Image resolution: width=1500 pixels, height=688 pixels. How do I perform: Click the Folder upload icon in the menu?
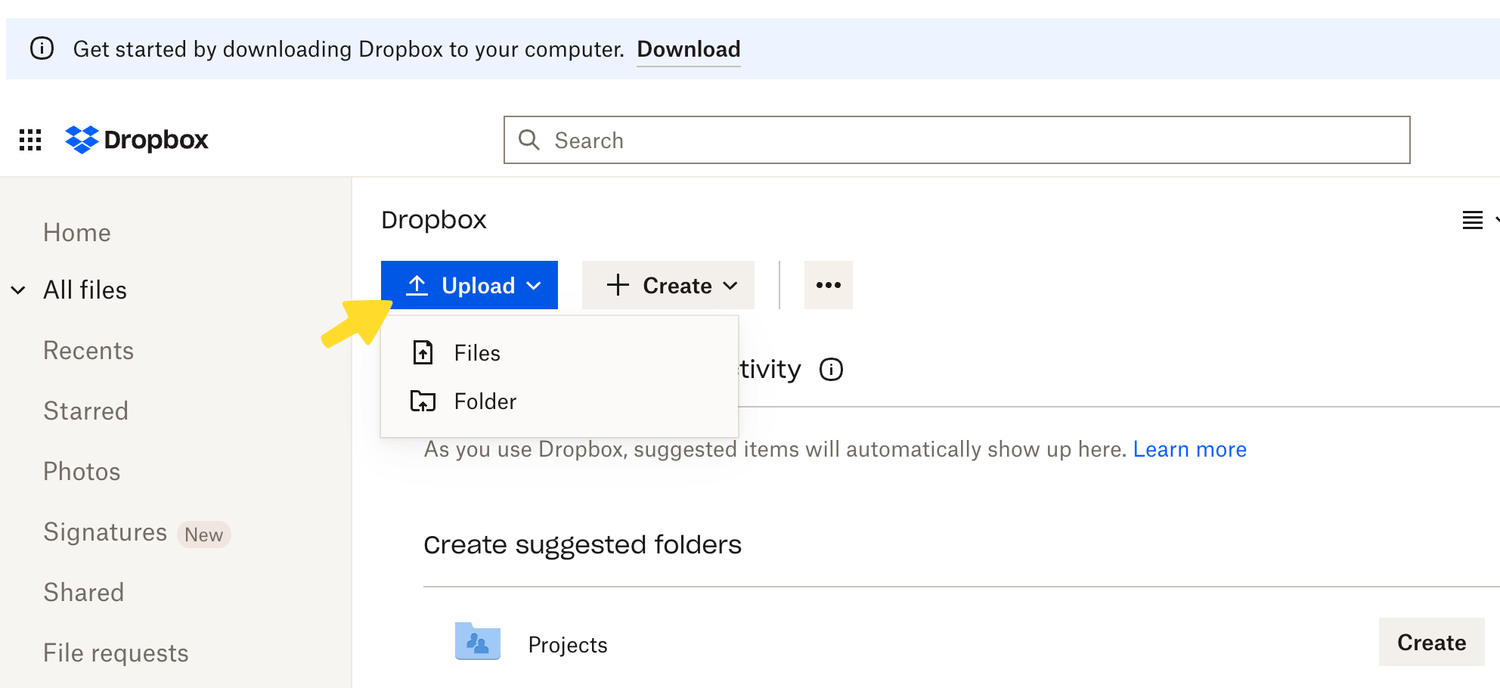(x=423, y=401)
